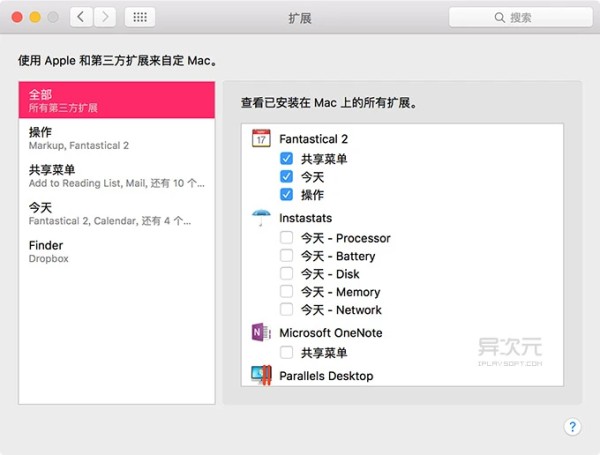This screenshot has height=455, width=600.
Task: Click the Instastats heading text
Action: [x=305, y=218]
